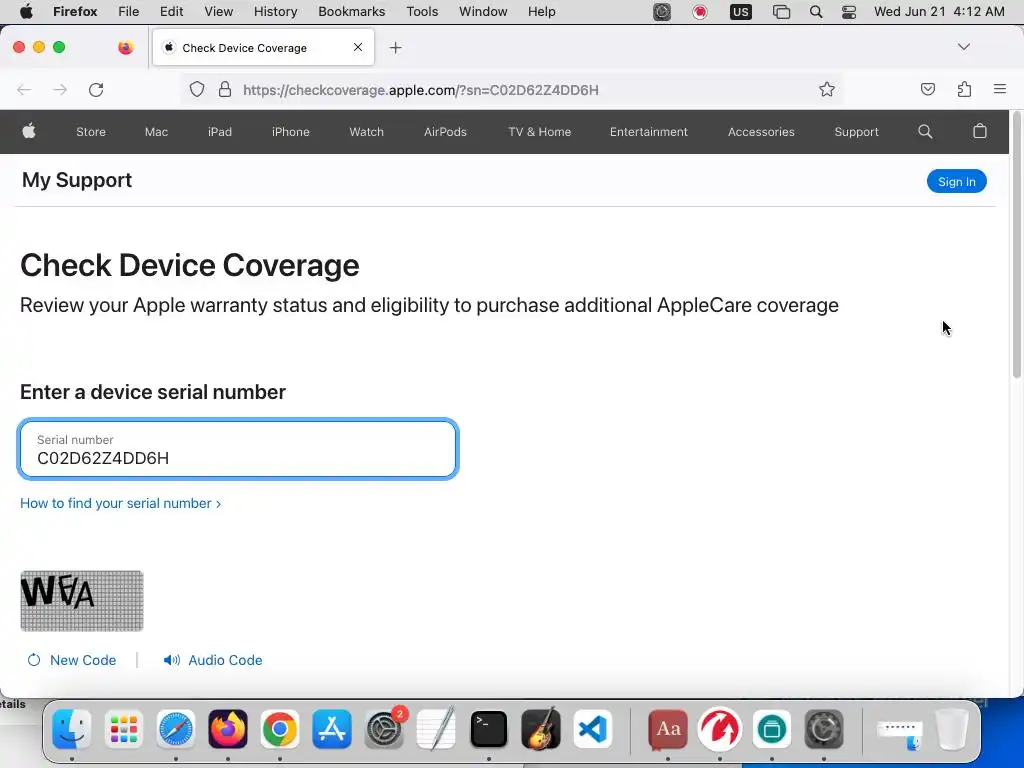Open Accessories in Apple navigation

pyautogui.click(x=761, y=132)
